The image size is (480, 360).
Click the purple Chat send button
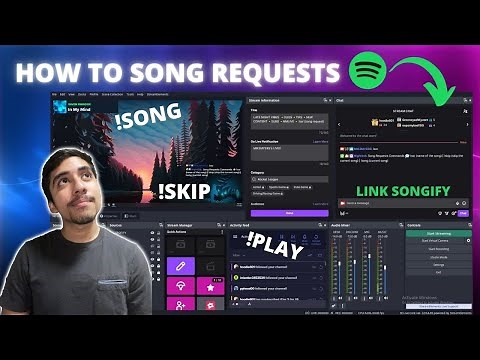click(x=463, y=213)
